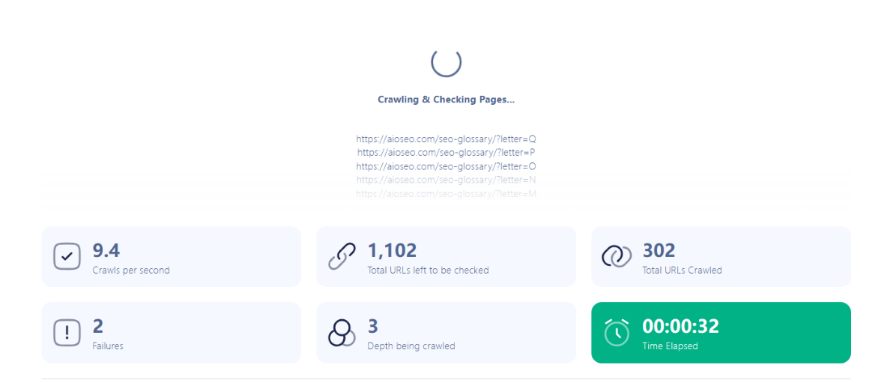Click the overlapping circles depth icon
877x383 pixels.
tap(342, 333)
